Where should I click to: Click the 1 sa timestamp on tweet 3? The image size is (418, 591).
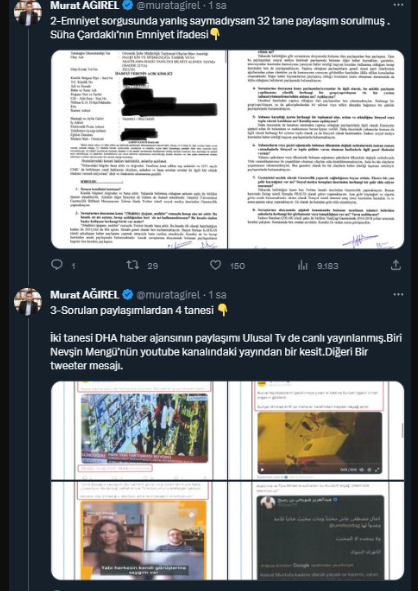(x=217, y=295)
